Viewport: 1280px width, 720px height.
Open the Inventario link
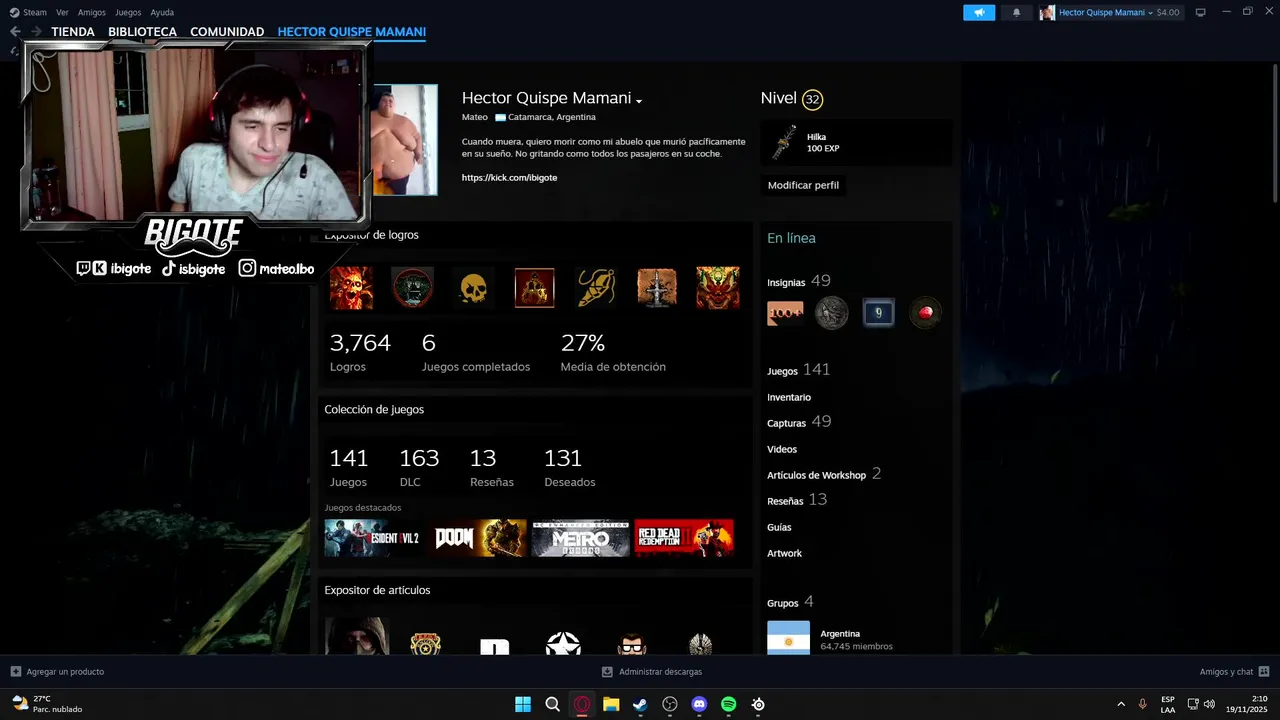(789, 397)
